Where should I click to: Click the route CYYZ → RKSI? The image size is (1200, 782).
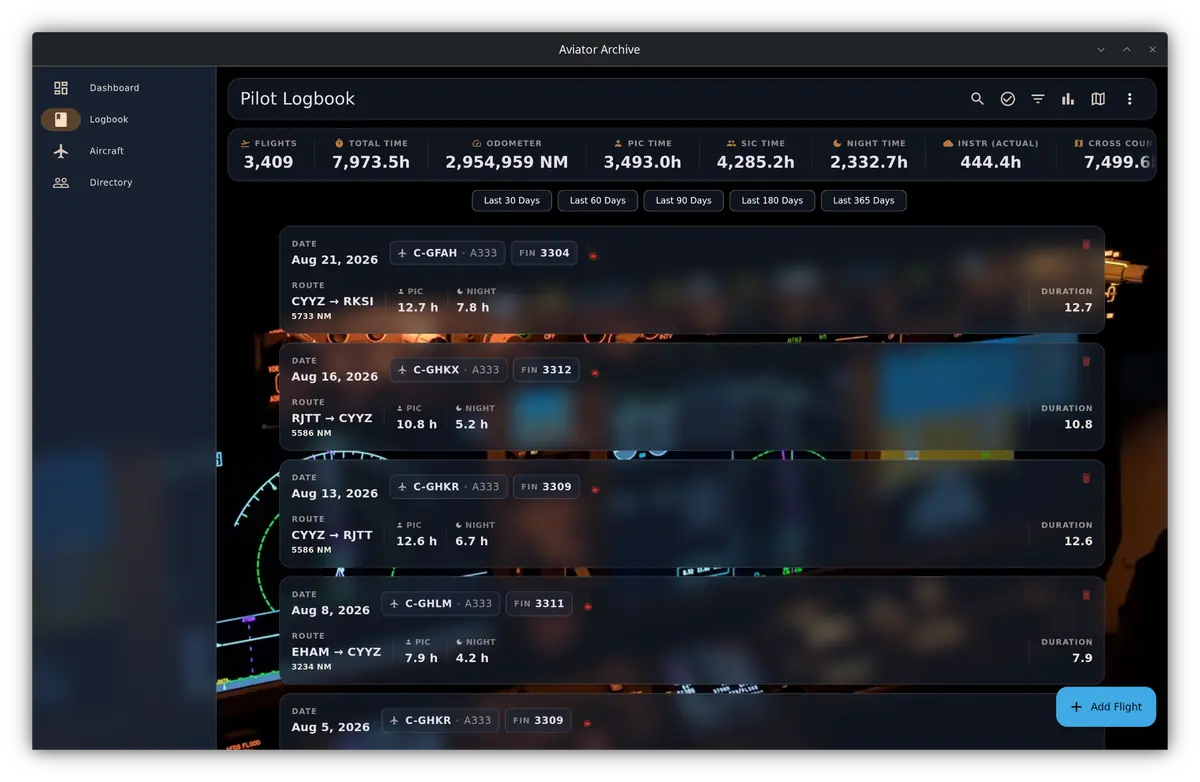pyautogui.click(x=333, y=302)
